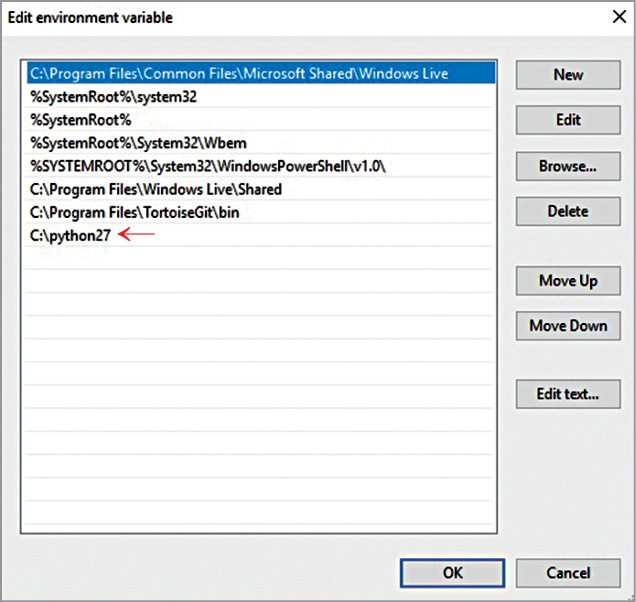
Task: Select the Common Files Windows Live path entry
Action: pos(238,74)
